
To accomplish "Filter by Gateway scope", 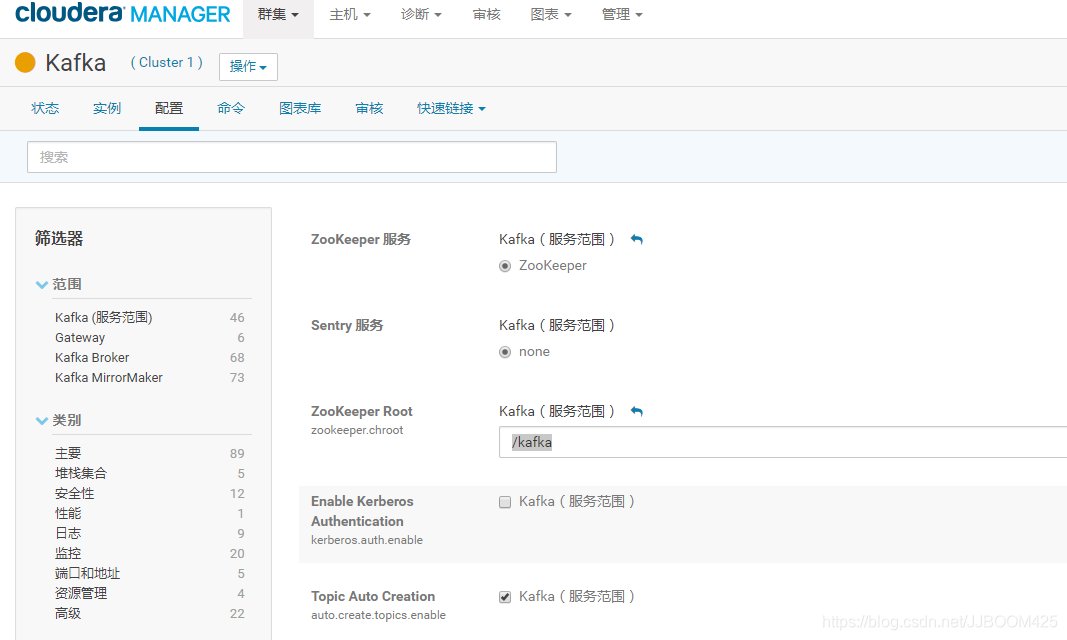I will pos(80,338).
